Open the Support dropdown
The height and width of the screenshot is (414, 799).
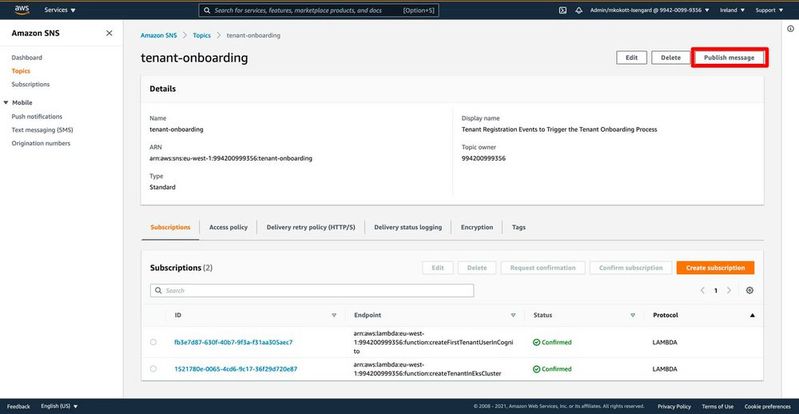(769, 10)
